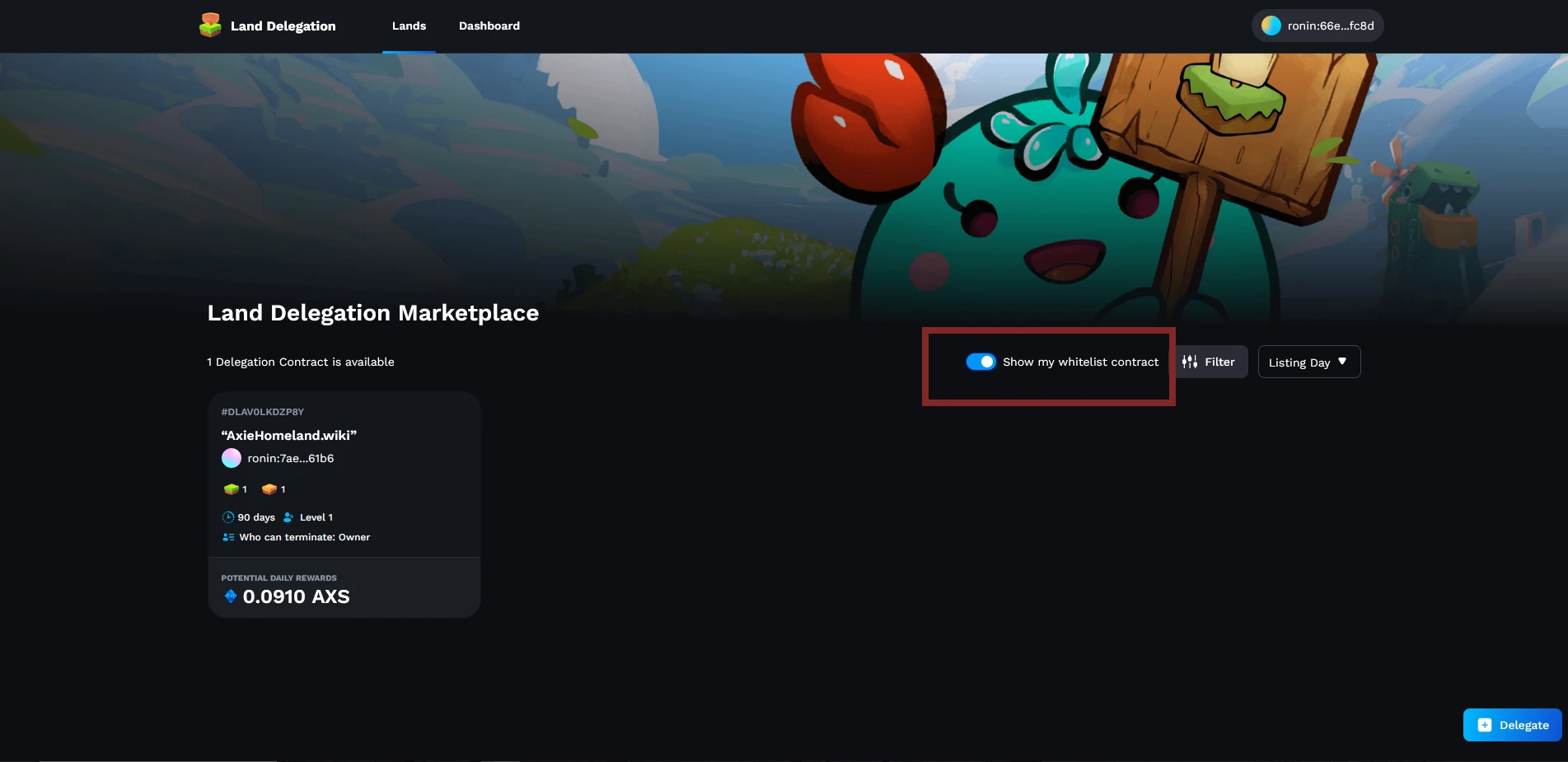
Task: Click the owner avatar beside ronin:7ae...61b6
Action: (232, 458)
